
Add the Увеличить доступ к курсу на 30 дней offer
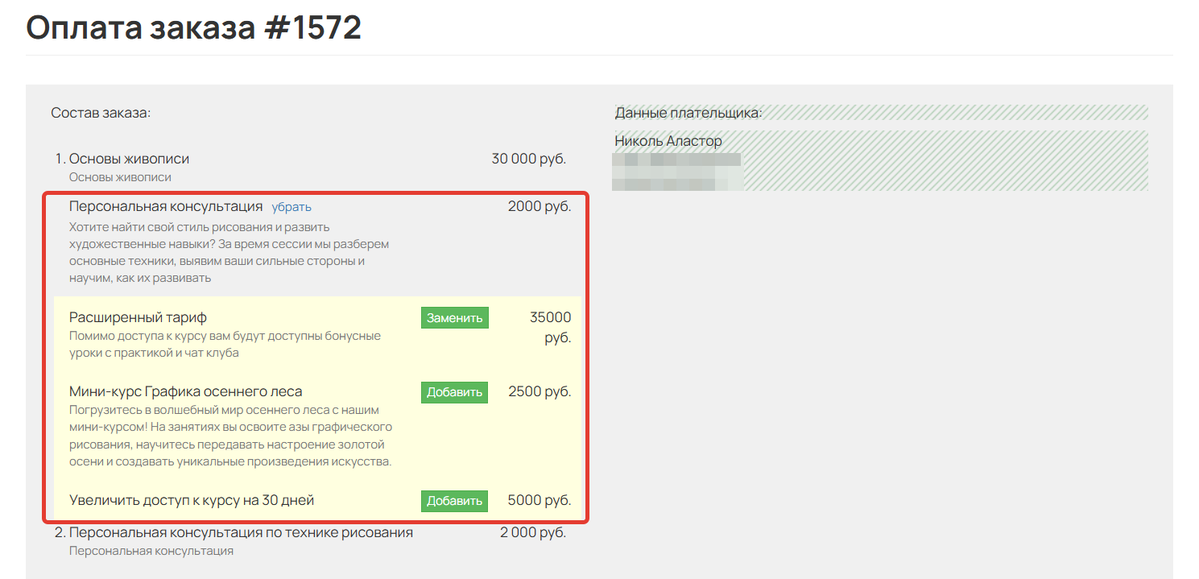(x=454, y=501)
